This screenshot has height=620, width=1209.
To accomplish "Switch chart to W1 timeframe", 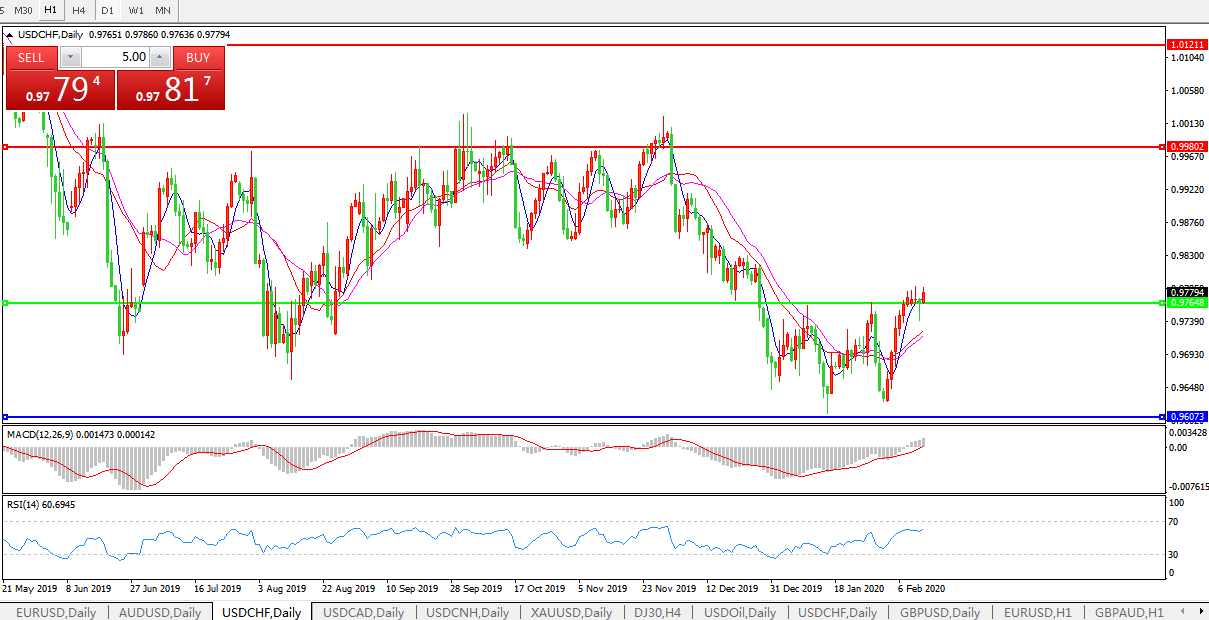I will coord(136,10).
